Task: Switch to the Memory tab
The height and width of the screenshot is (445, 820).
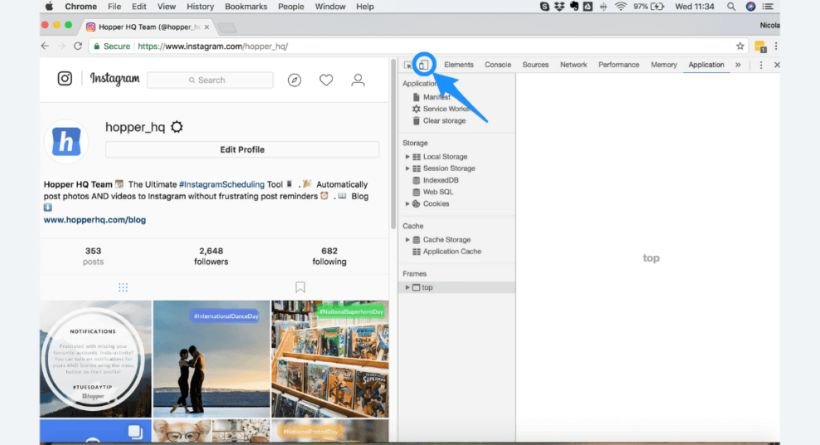Action: pyautogui.click(x=664, y=65)
